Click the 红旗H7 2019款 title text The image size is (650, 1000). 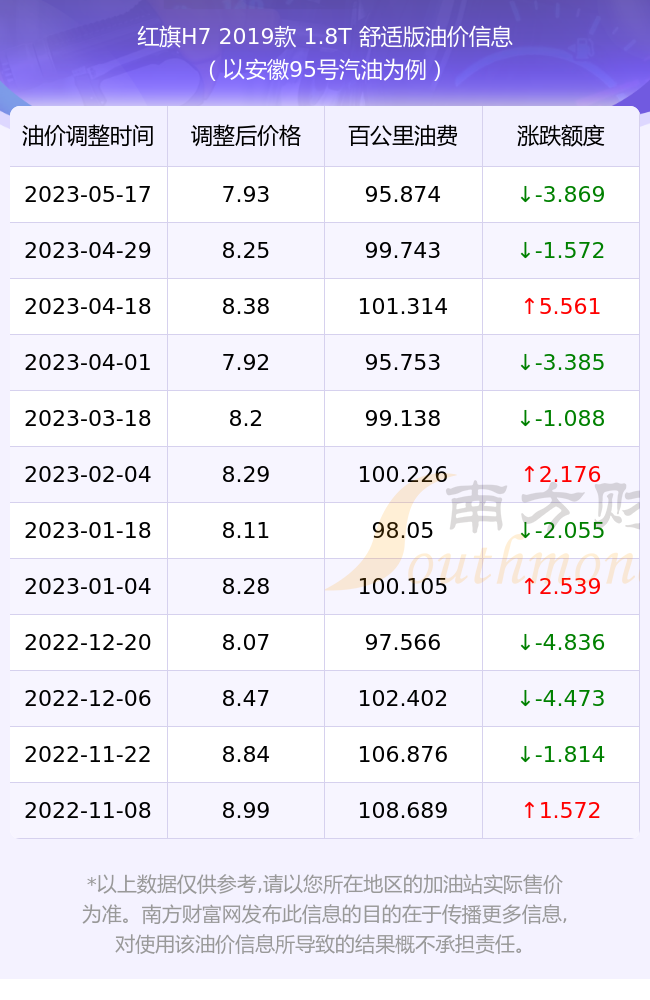coord(217,36)
